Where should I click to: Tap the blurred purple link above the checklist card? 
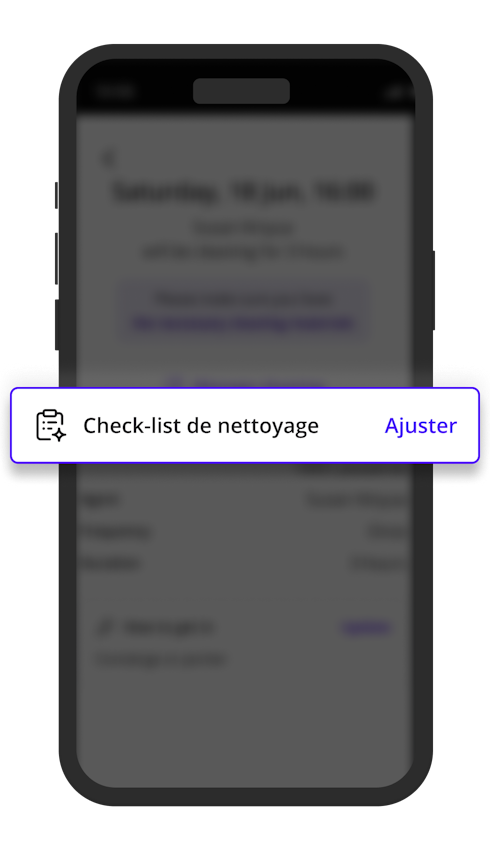tap(247, 383)
